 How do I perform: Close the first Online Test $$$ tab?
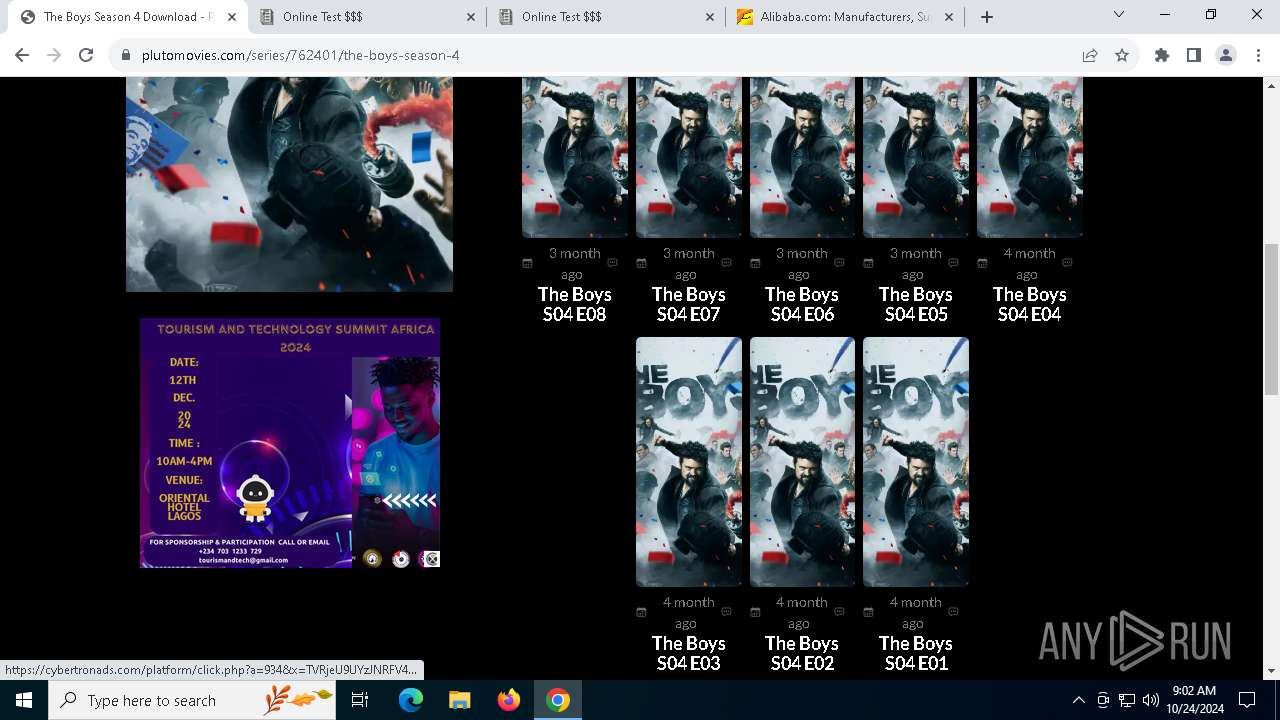pyautogui.click(x=471, y=17)
